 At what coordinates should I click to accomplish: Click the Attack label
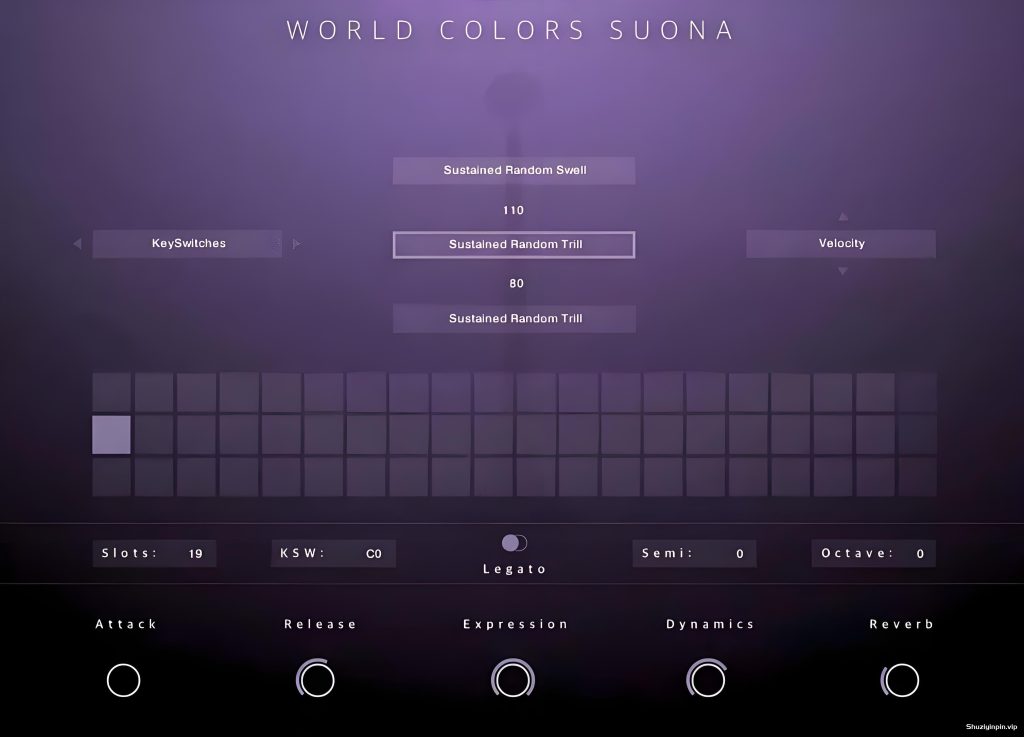[x=126, y=624]
